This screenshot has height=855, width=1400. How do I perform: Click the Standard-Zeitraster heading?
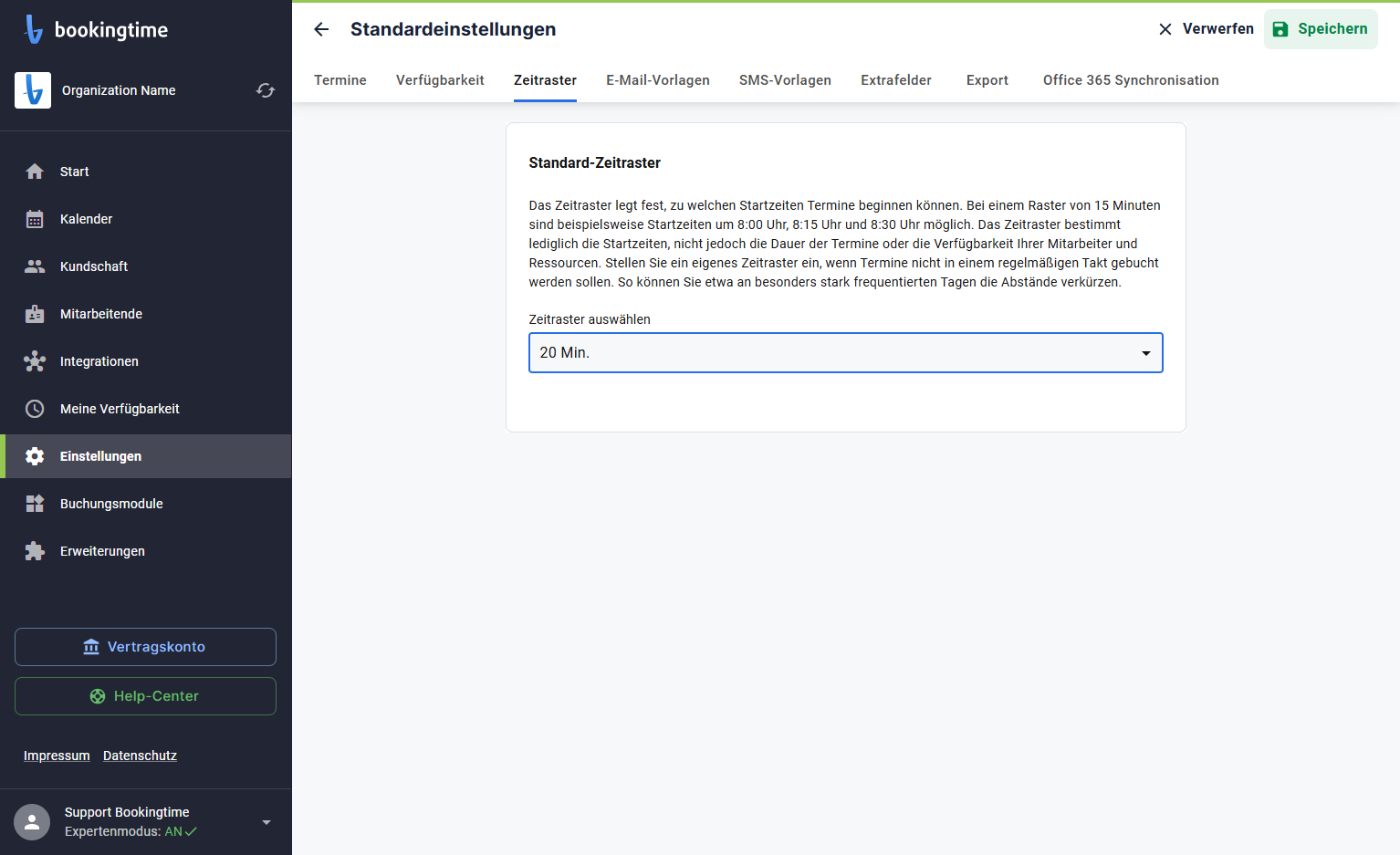tap(595, 163)
